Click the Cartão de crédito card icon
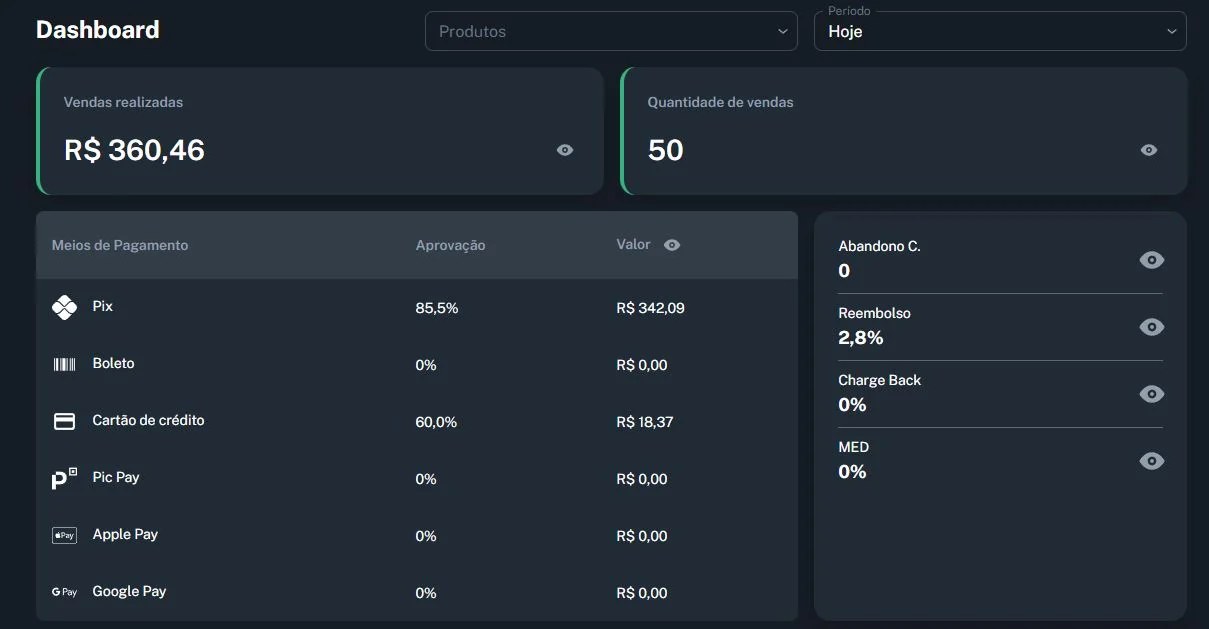 [x=64, y=422]
